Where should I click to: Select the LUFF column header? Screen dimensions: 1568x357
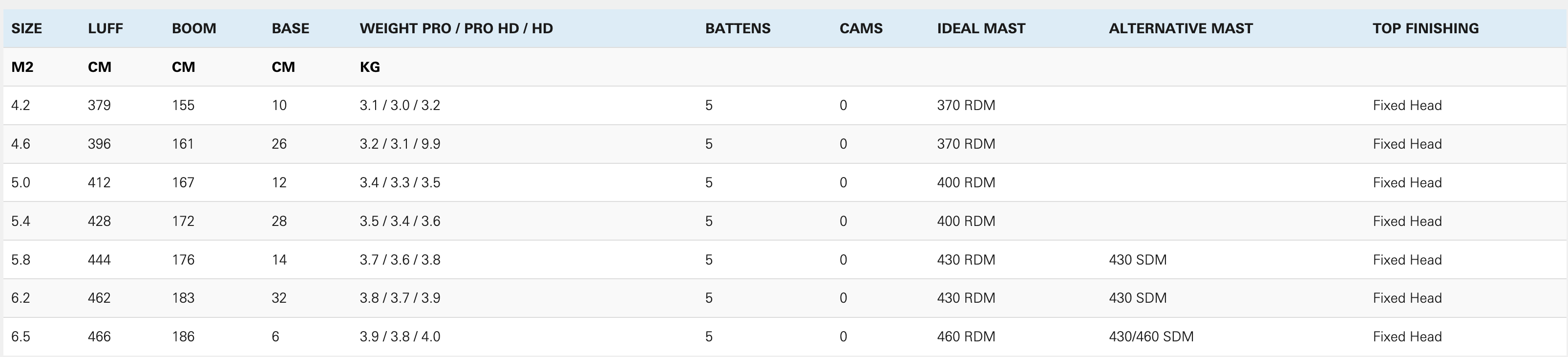106,29
